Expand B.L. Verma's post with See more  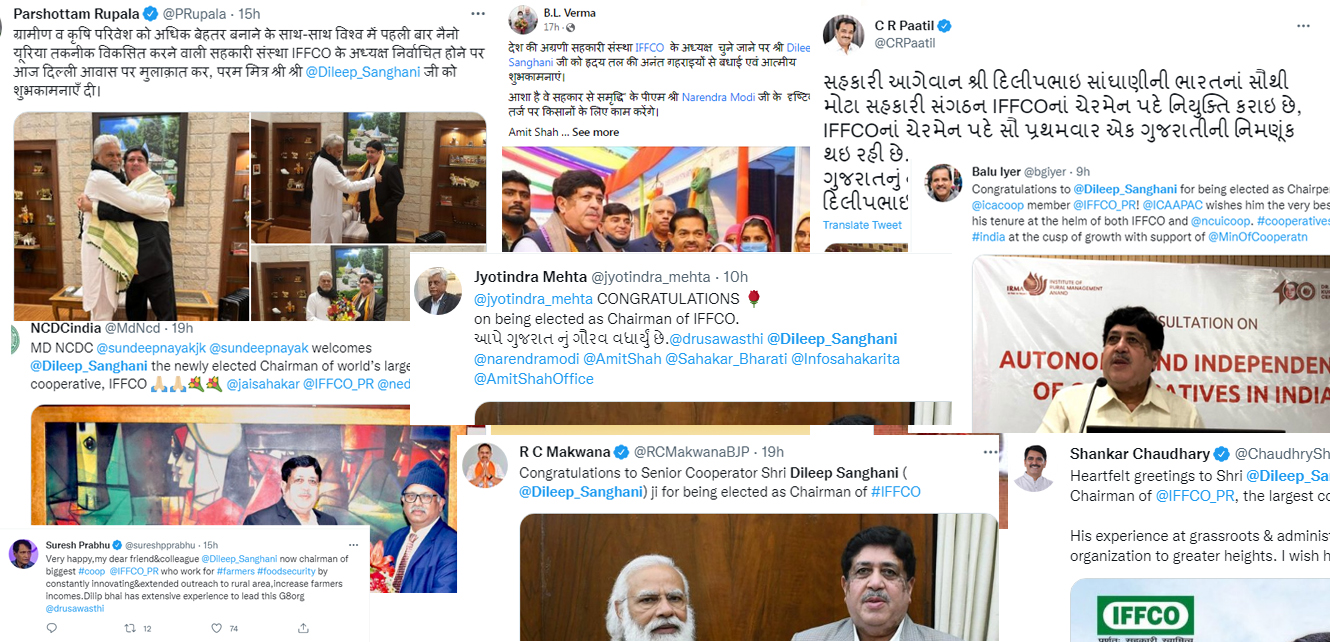click(596, 132)
